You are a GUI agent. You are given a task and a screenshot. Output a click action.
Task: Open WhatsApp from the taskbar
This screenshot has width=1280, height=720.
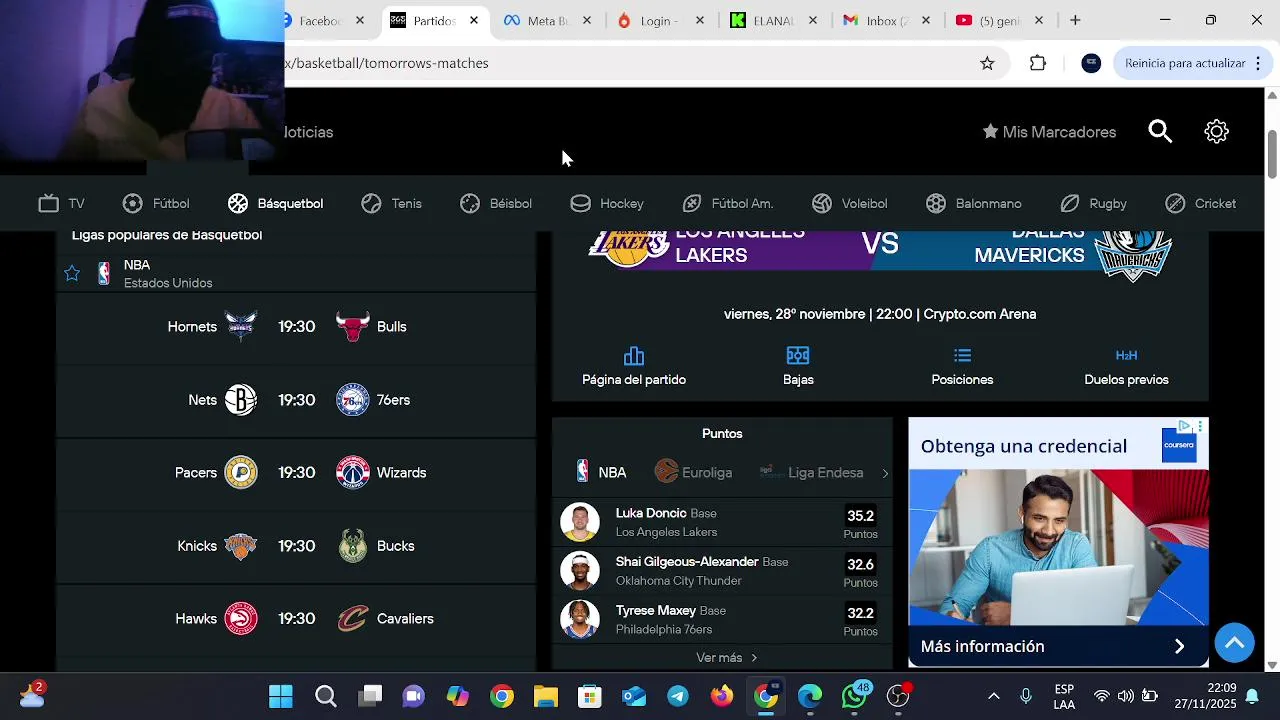click(854, 696)
